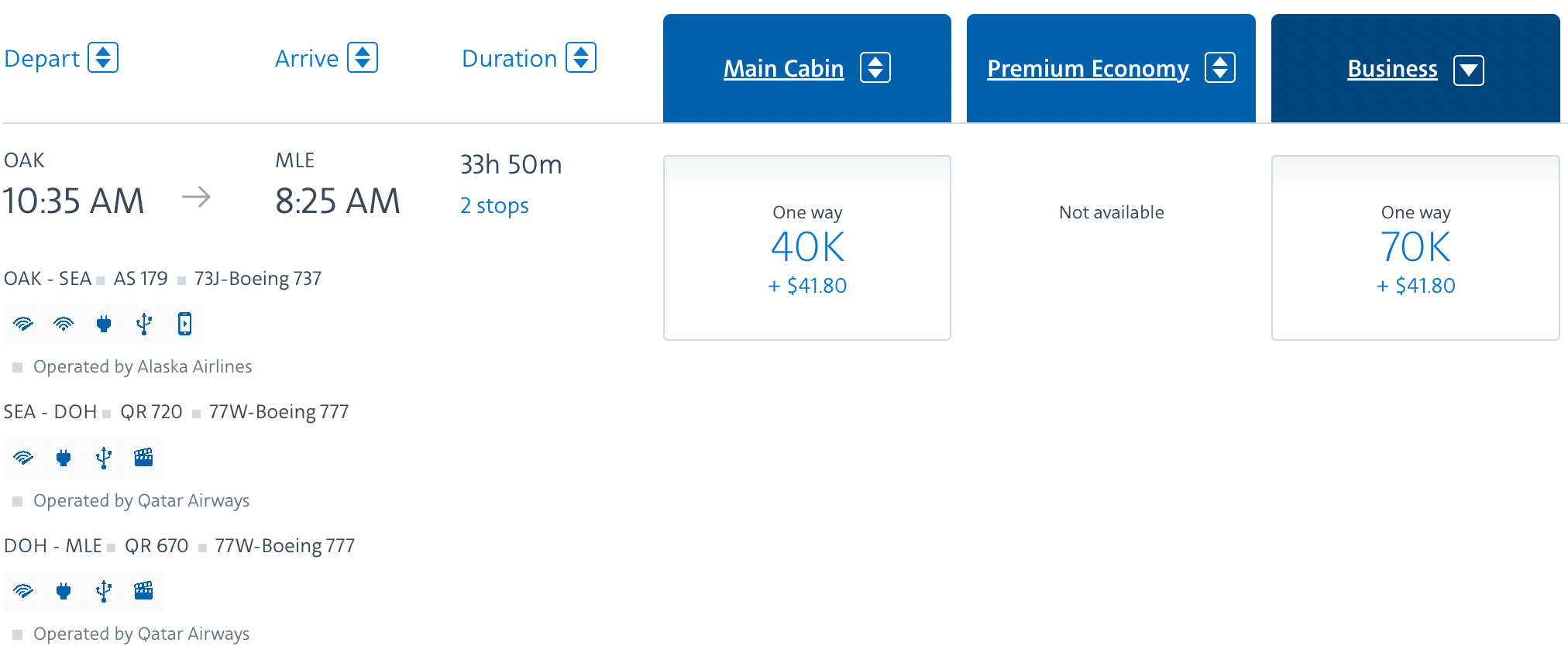Image resolution: width=1568 pixels, height=663 pixels.
Task: Select the 70K Business one-way fare
Action: pyautogui.click(x=1415, y=248)
